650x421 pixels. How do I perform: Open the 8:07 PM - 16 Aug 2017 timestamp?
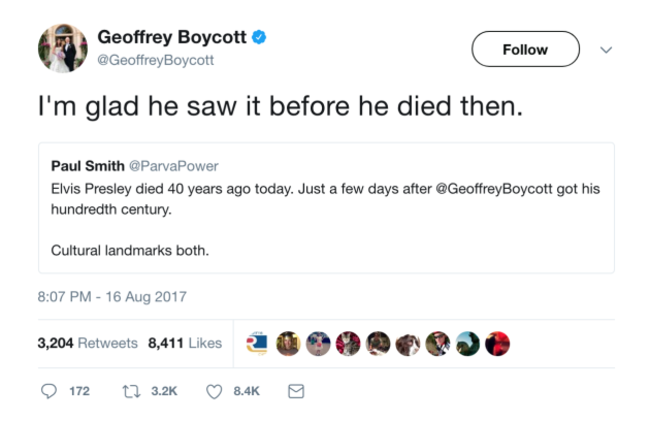pos(112,297)
